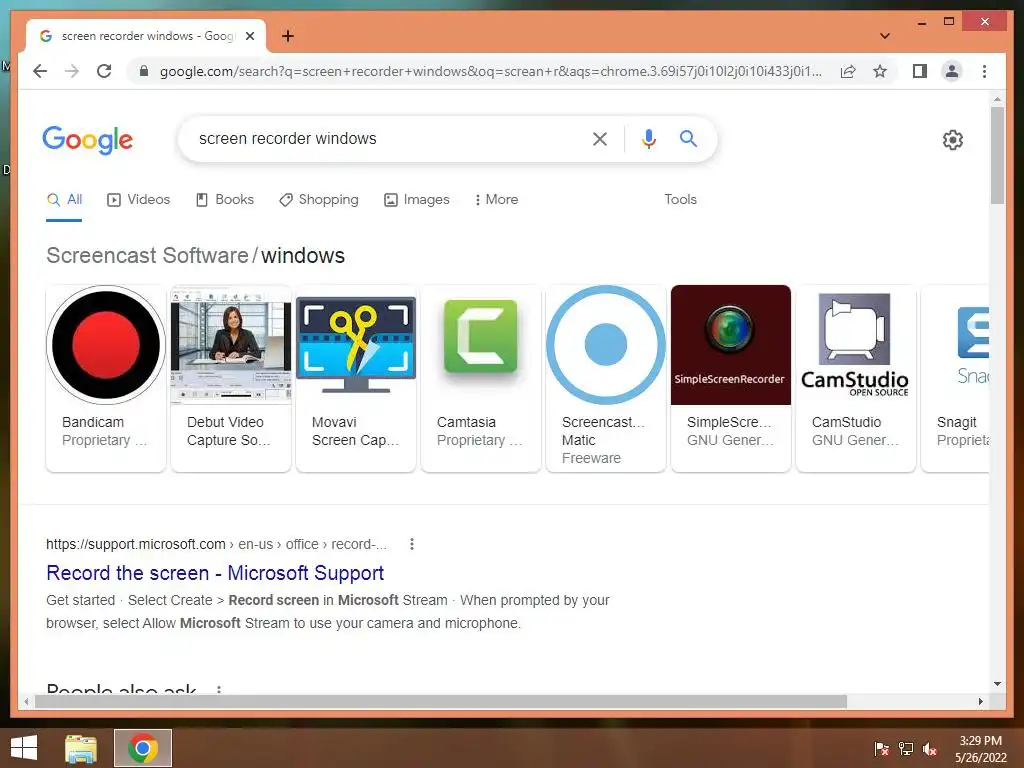Screen dimensions: 1024x768
Task: Select the All results tab
Action: click(x=64, y=200)
